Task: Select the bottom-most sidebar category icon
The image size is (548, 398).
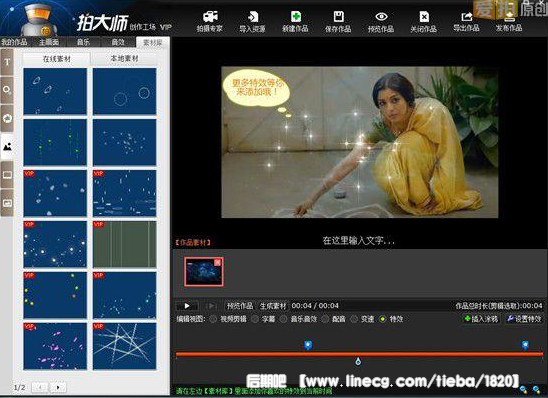Action: (x=7, y=203)
